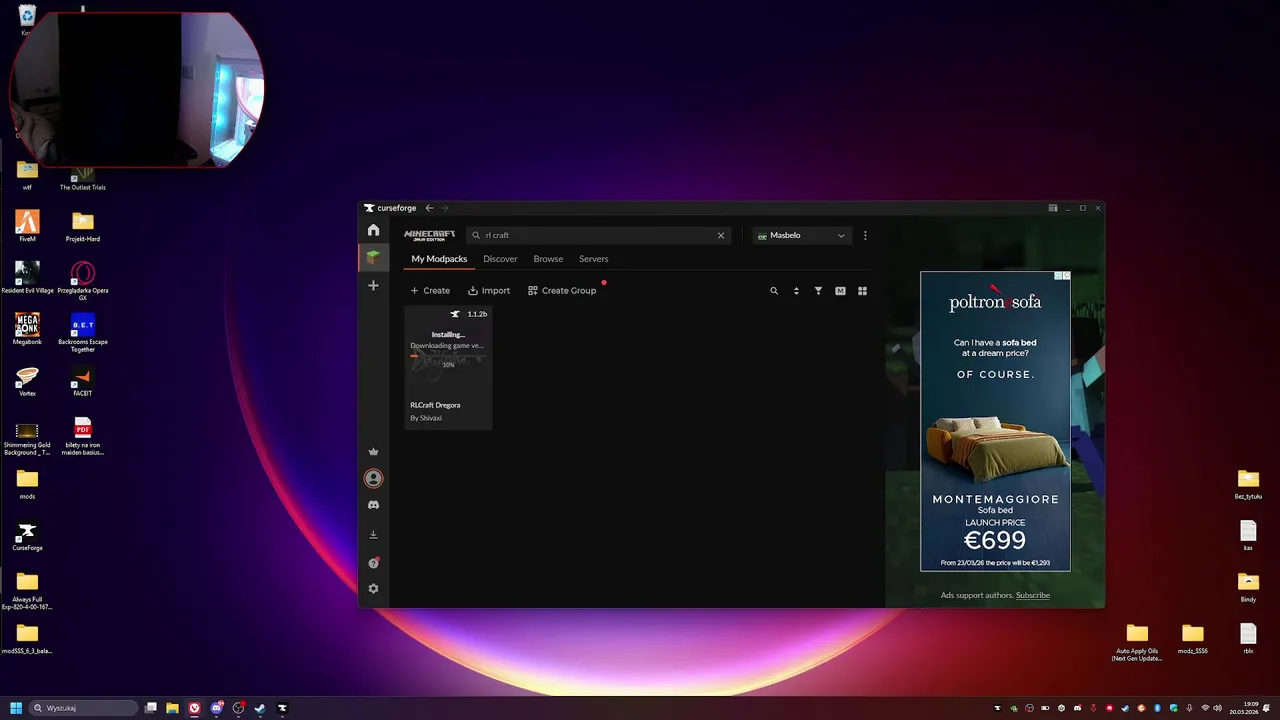1280x720 pixels.
Task: Open the Bluetooth tray icon
Action: (1157, 708)
